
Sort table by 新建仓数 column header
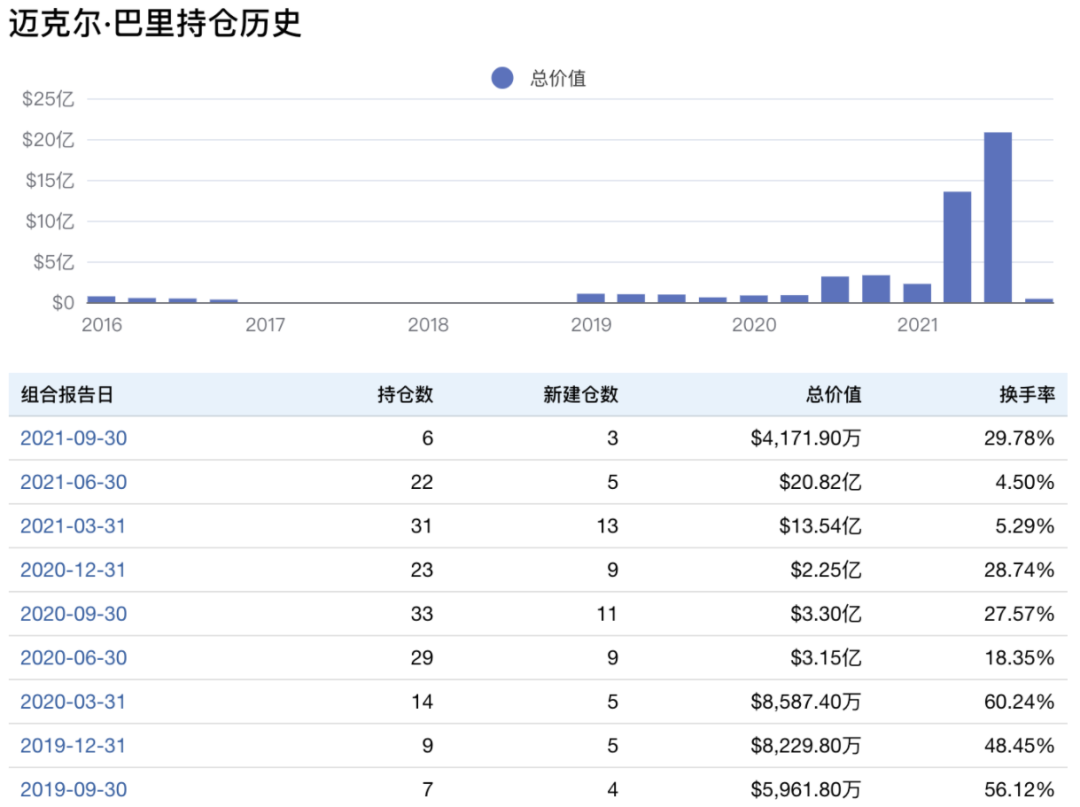pyautogui.click(x=581, y=395)
